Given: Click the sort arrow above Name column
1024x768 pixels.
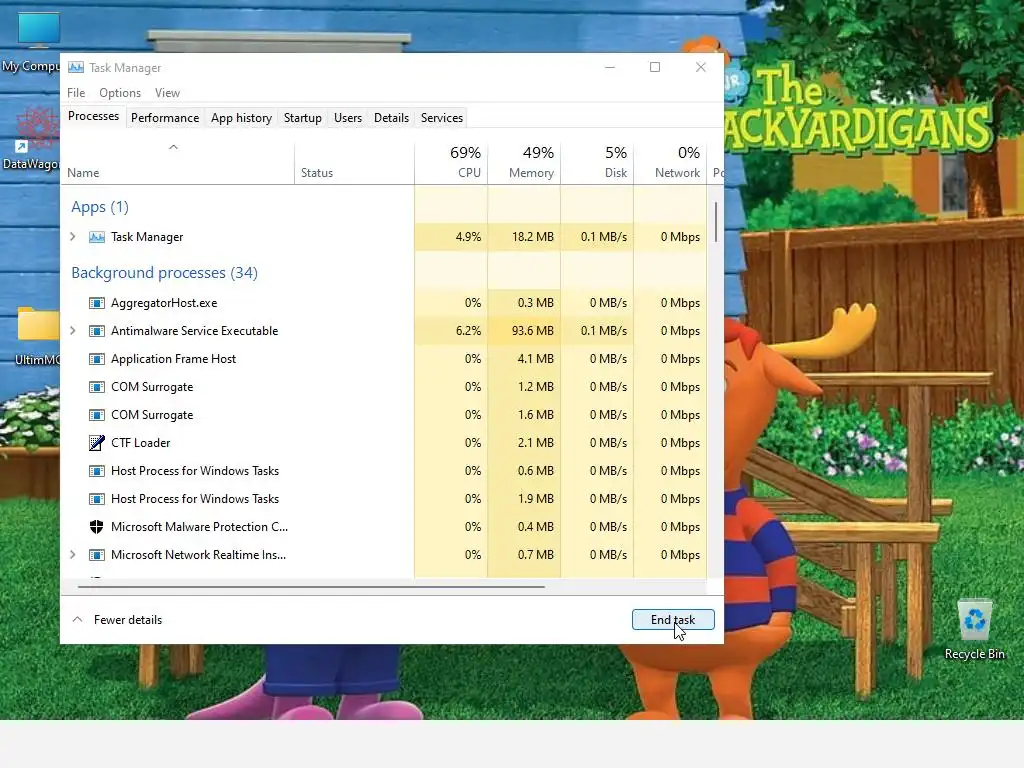Looking at the screenshot, I should (173, 147).
